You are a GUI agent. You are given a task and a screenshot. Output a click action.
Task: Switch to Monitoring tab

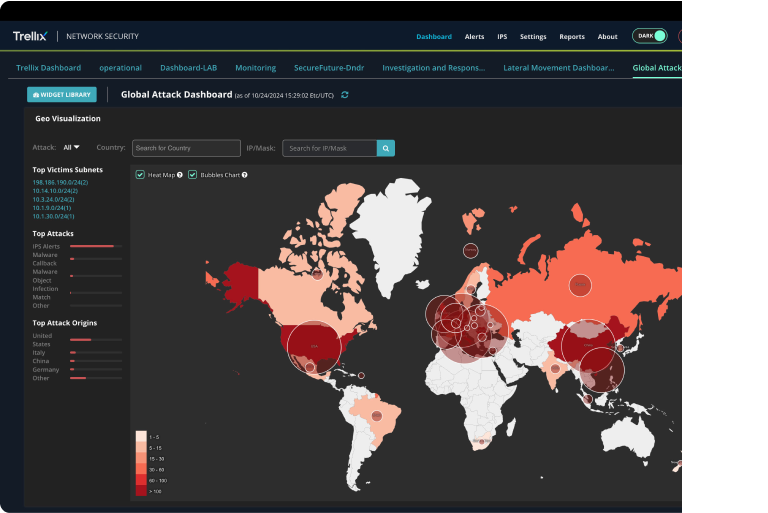[256, 68]
